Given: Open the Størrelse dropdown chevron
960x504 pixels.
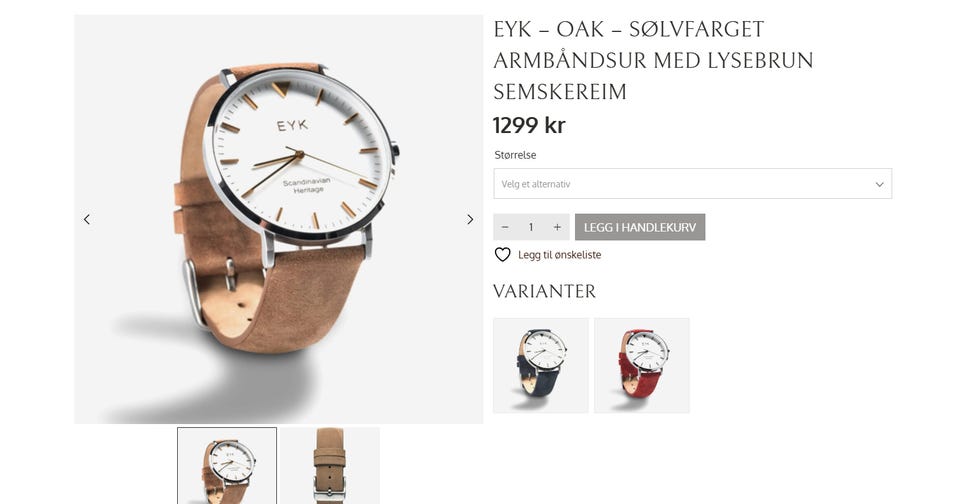Looking at the screenshot, I should pyautogui.click(x=879, y=184).
